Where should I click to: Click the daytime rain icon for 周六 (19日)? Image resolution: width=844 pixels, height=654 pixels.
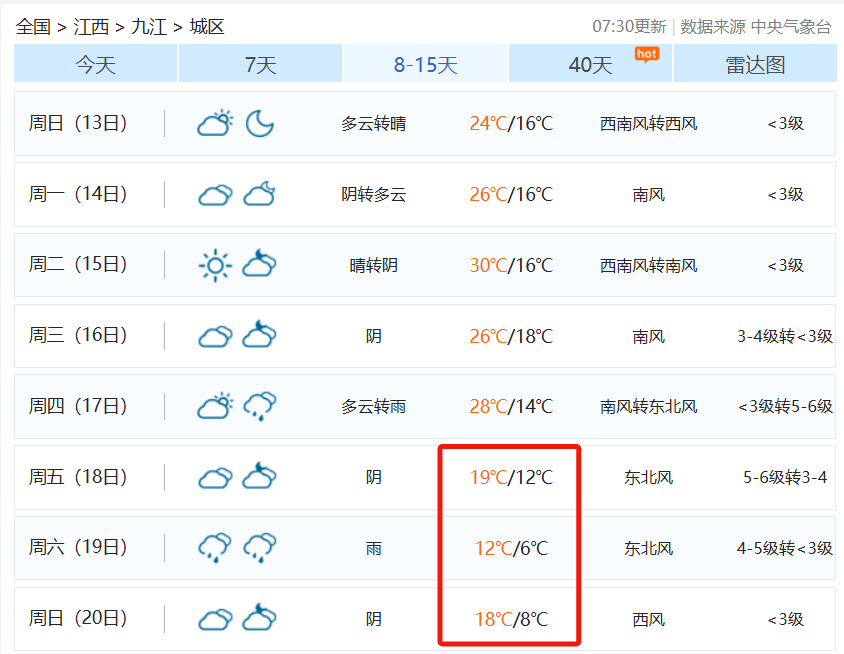click(215, 548)
